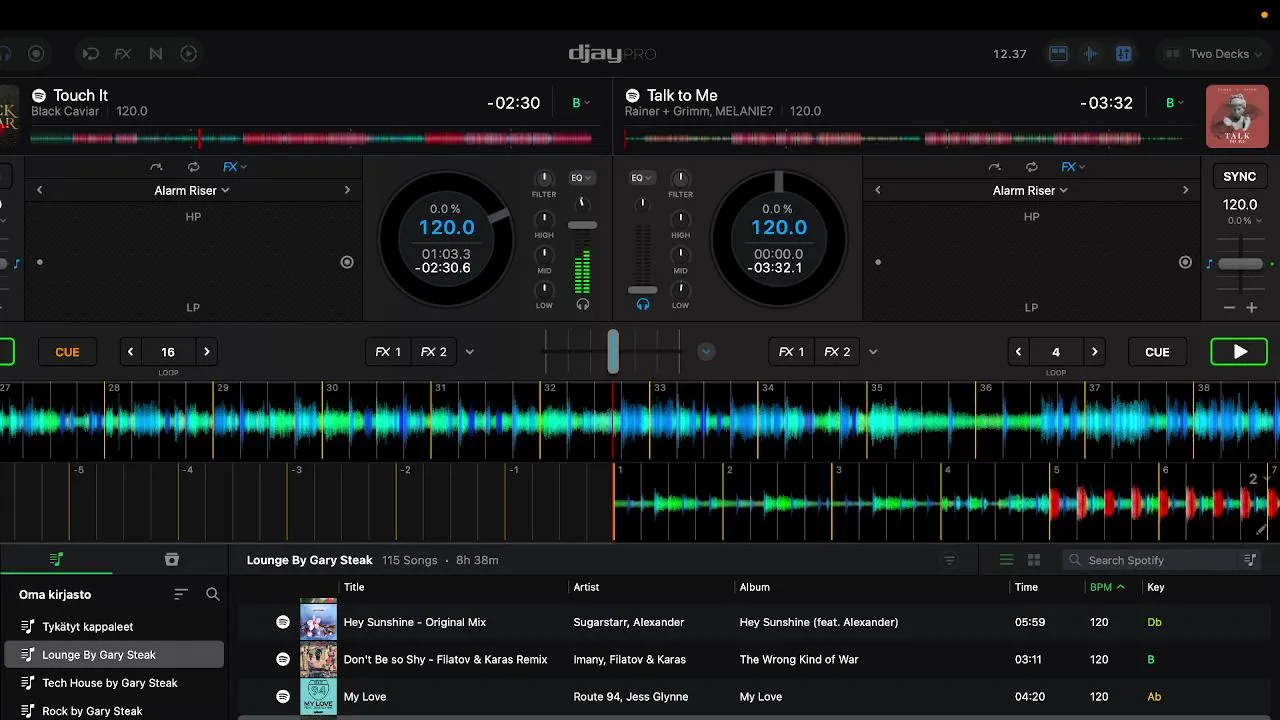Open right deck FX mode dropdown
This screenshot has width=1280, height=720.
pyautogui.click(x=1073, y=167)
